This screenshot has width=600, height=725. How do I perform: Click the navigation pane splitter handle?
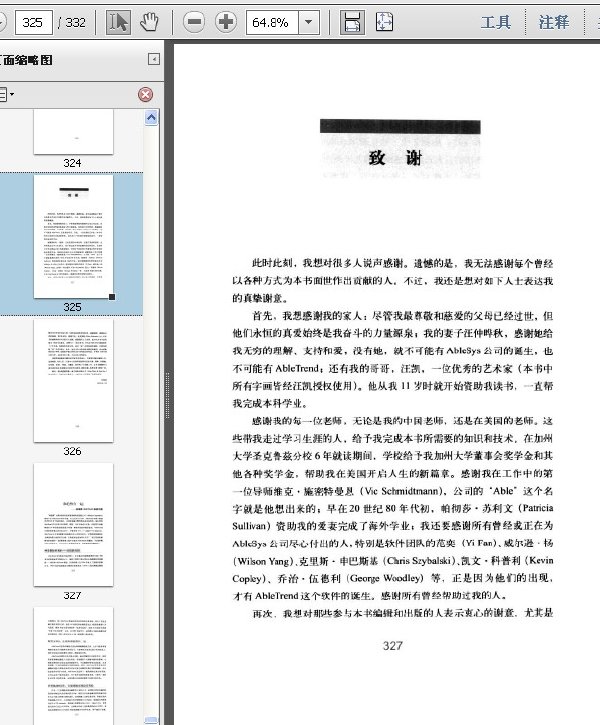pos(167,395)
